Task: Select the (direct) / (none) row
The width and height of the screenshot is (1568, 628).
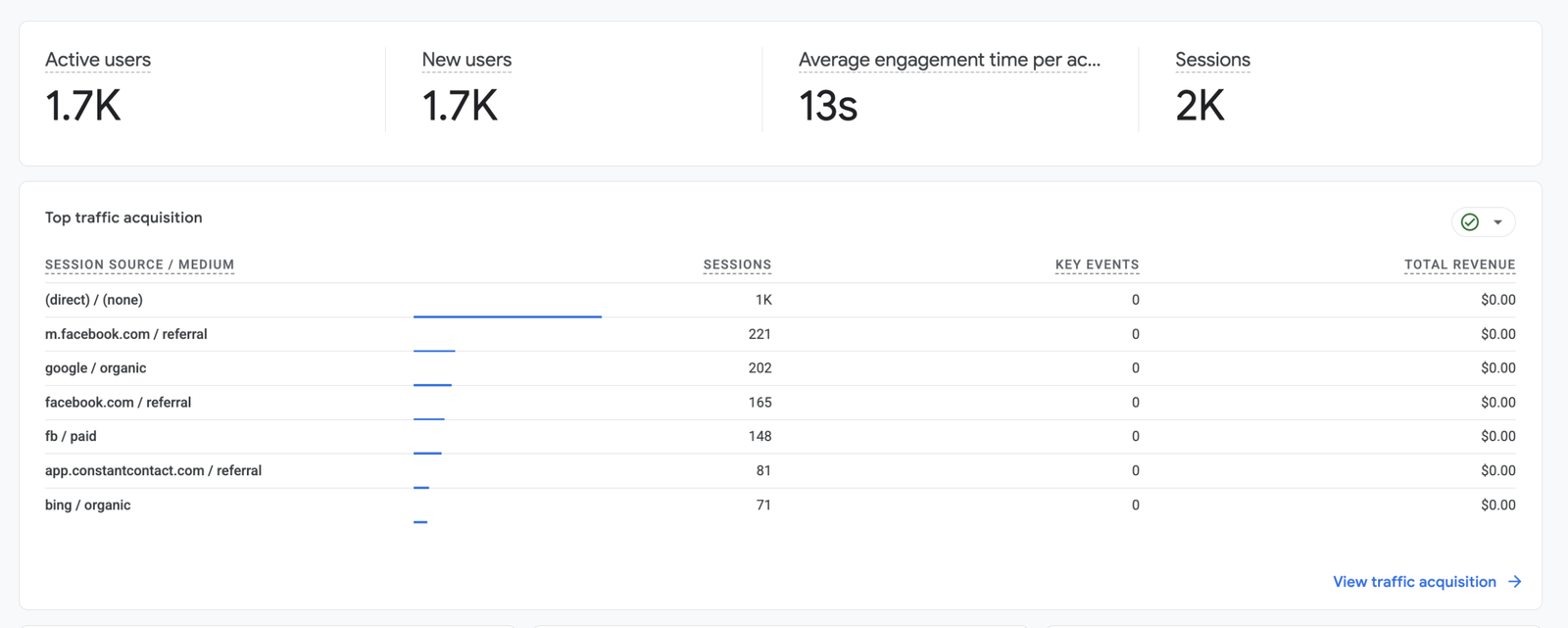Action: (x=780, y=300)
